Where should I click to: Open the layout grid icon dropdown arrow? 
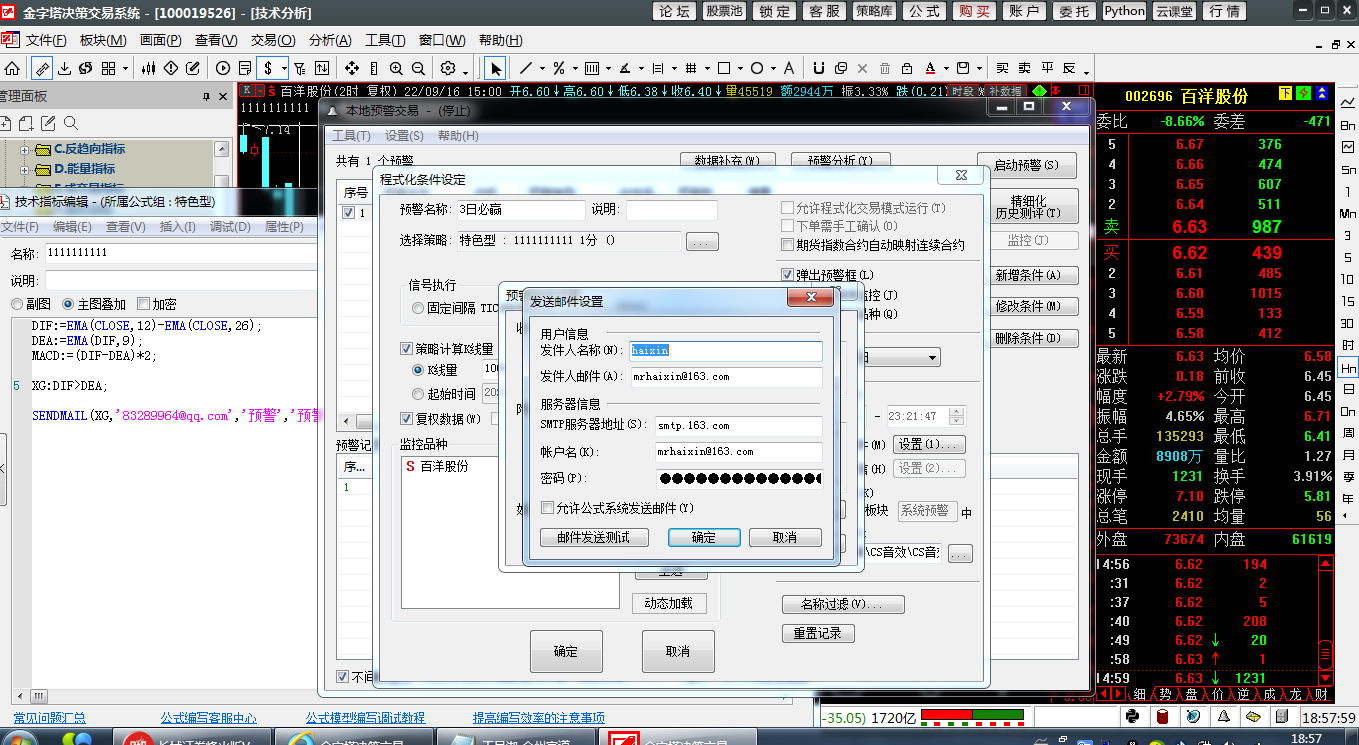(x=125, y=69)
